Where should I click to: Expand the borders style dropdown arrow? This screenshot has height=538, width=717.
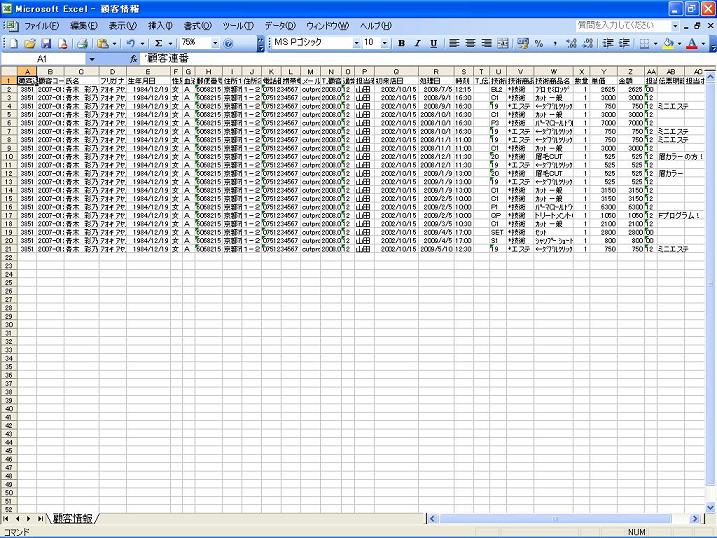(x=655, y=44)
